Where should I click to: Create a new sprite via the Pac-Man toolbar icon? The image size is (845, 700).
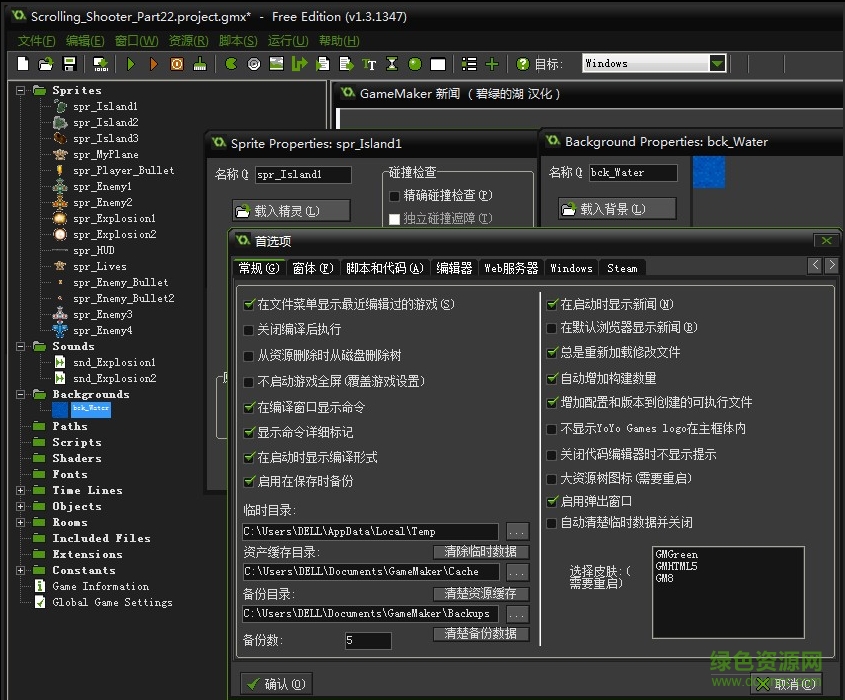coord(229,63)
